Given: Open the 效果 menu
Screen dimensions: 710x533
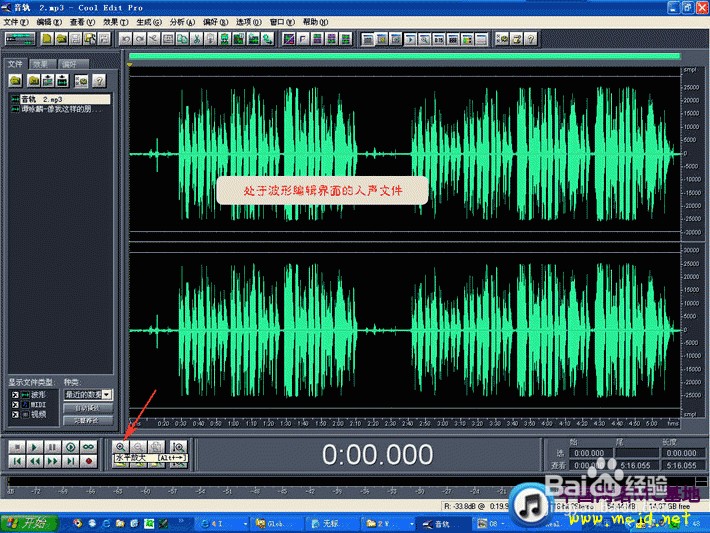Looking at the screenshot, I should pyautogui.click(x=115, y=22).
